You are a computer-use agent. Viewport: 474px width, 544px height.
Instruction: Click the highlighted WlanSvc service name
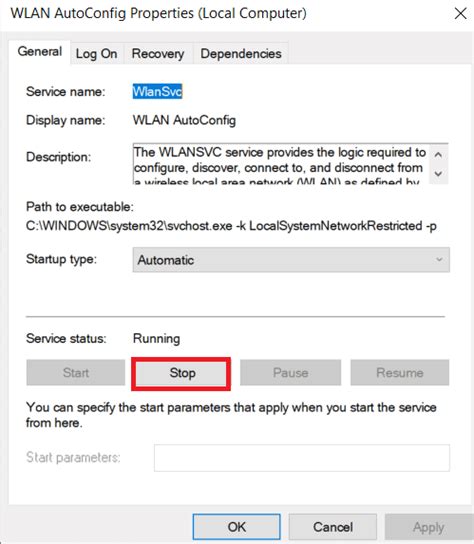157,92
